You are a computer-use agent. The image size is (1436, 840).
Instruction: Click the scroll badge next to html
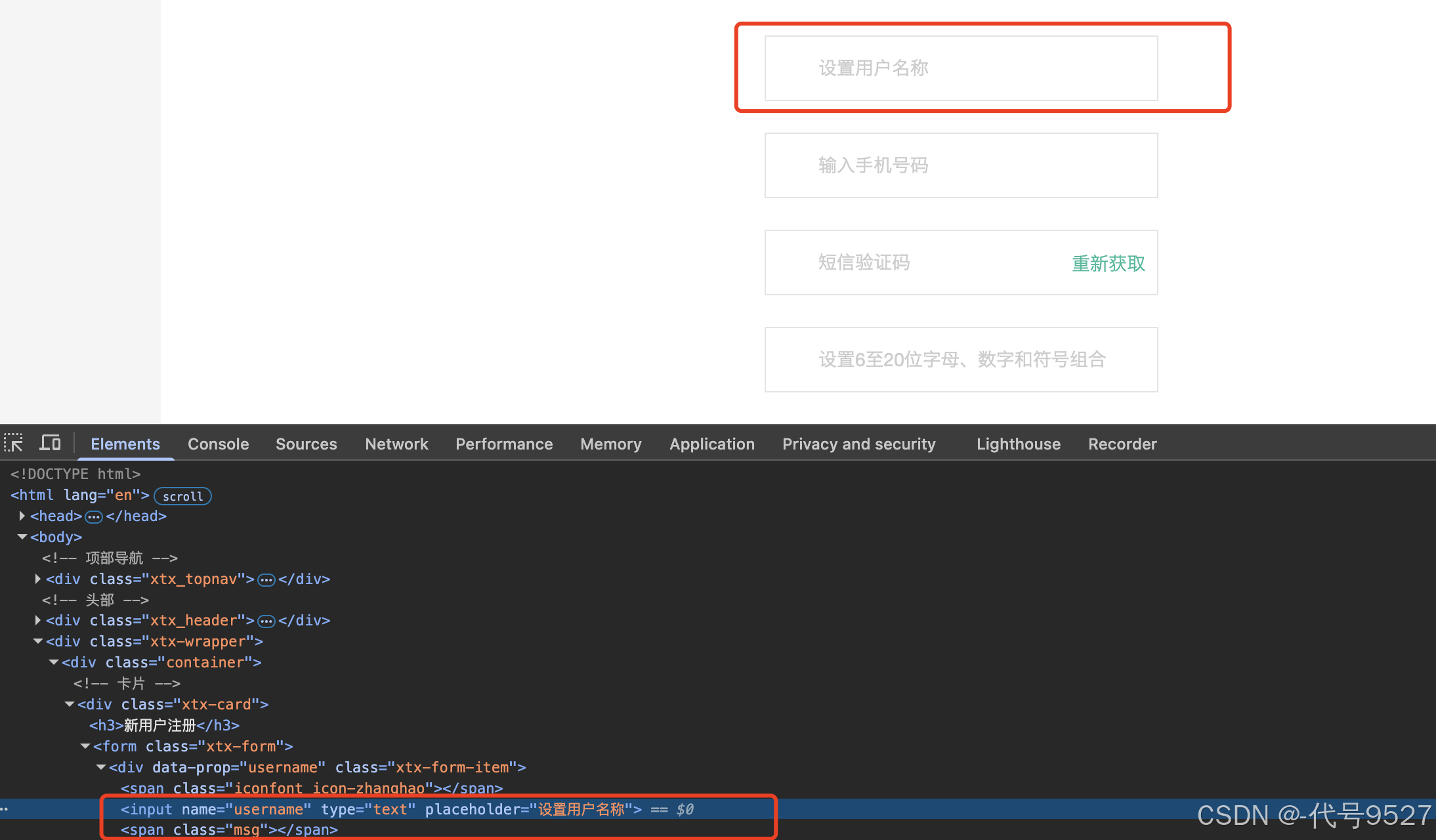182,496
